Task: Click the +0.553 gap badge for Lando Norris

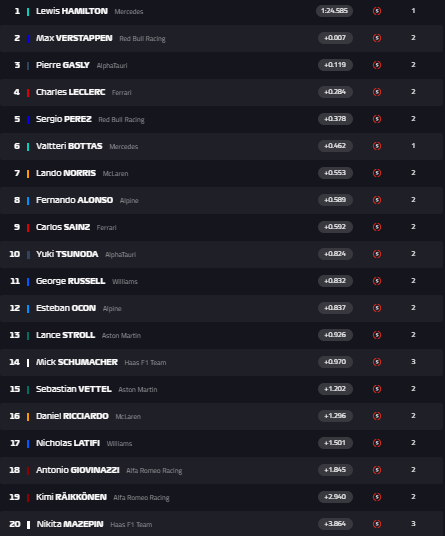Action: click(x=335, y=173)
